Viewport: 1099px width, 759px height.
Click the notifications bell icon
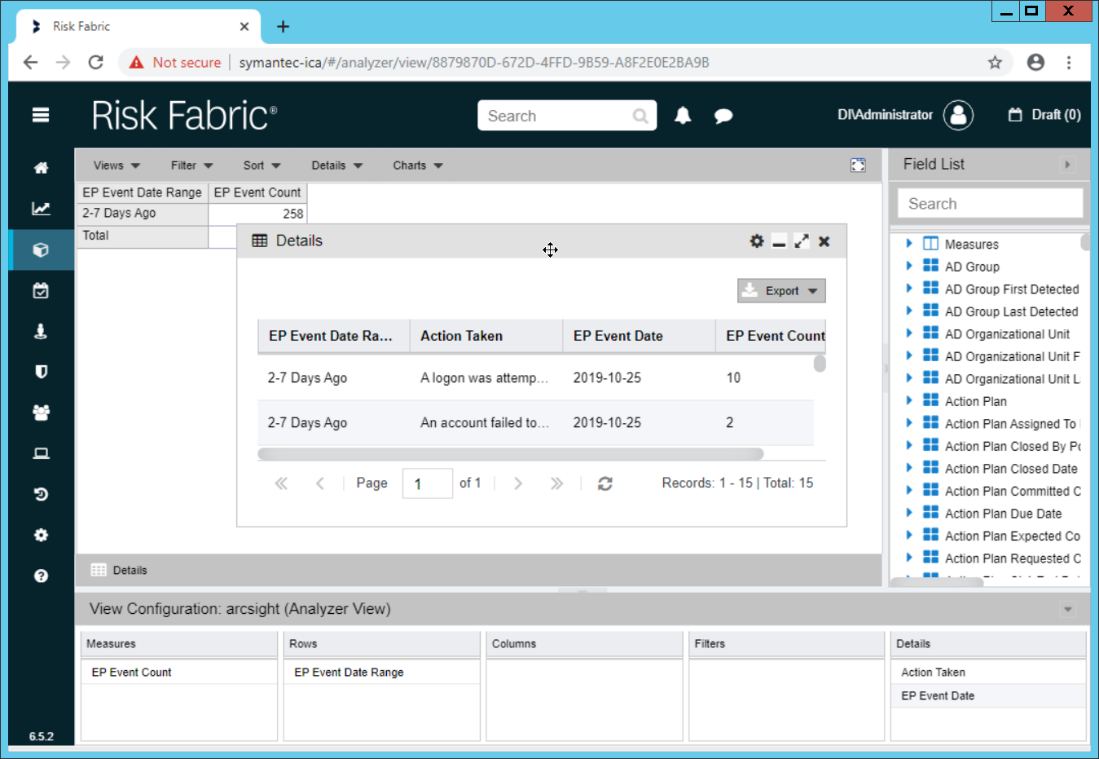683,116
